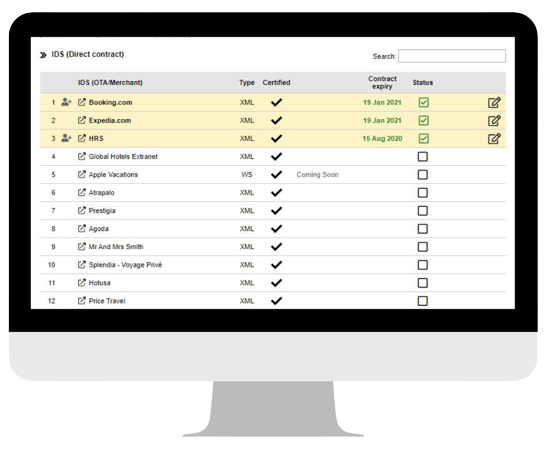Viewport: 553px width, 451px height.
Task: Open the external link icon for Hotusa
Action: pyautogui.click(x=81, y=282)
